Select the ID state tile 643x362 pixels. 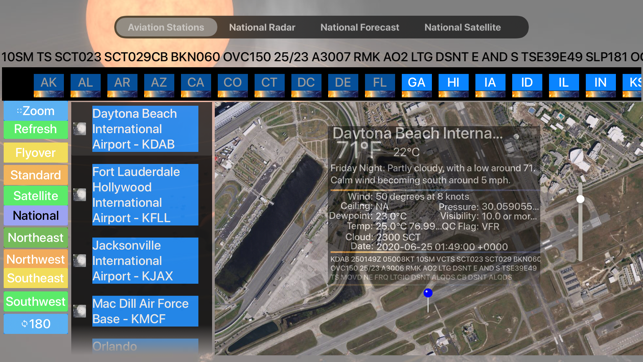tap(527, 85)
